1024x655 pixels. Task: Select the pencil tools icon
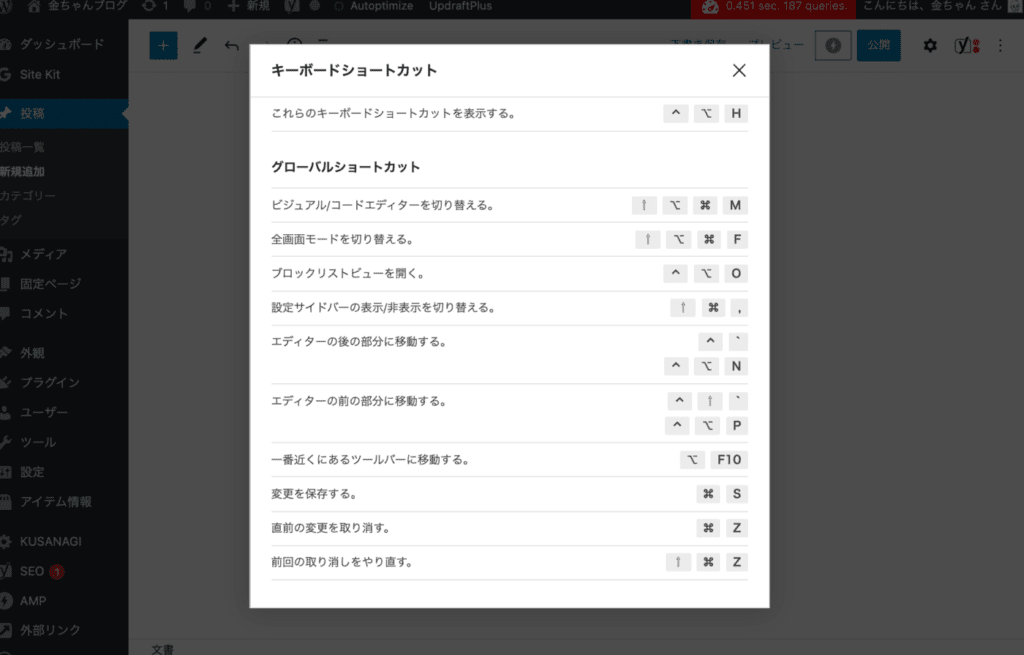pos(200,46)
